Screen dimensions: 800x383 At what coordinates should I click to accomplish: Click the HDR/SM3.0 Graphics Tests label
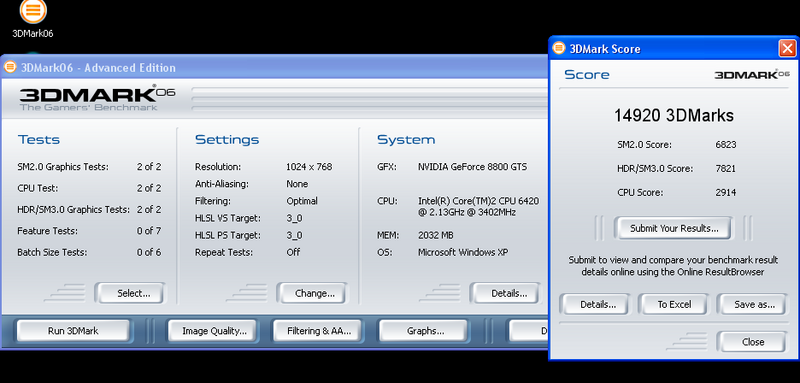pyautogui.click(x=73, y=210)
